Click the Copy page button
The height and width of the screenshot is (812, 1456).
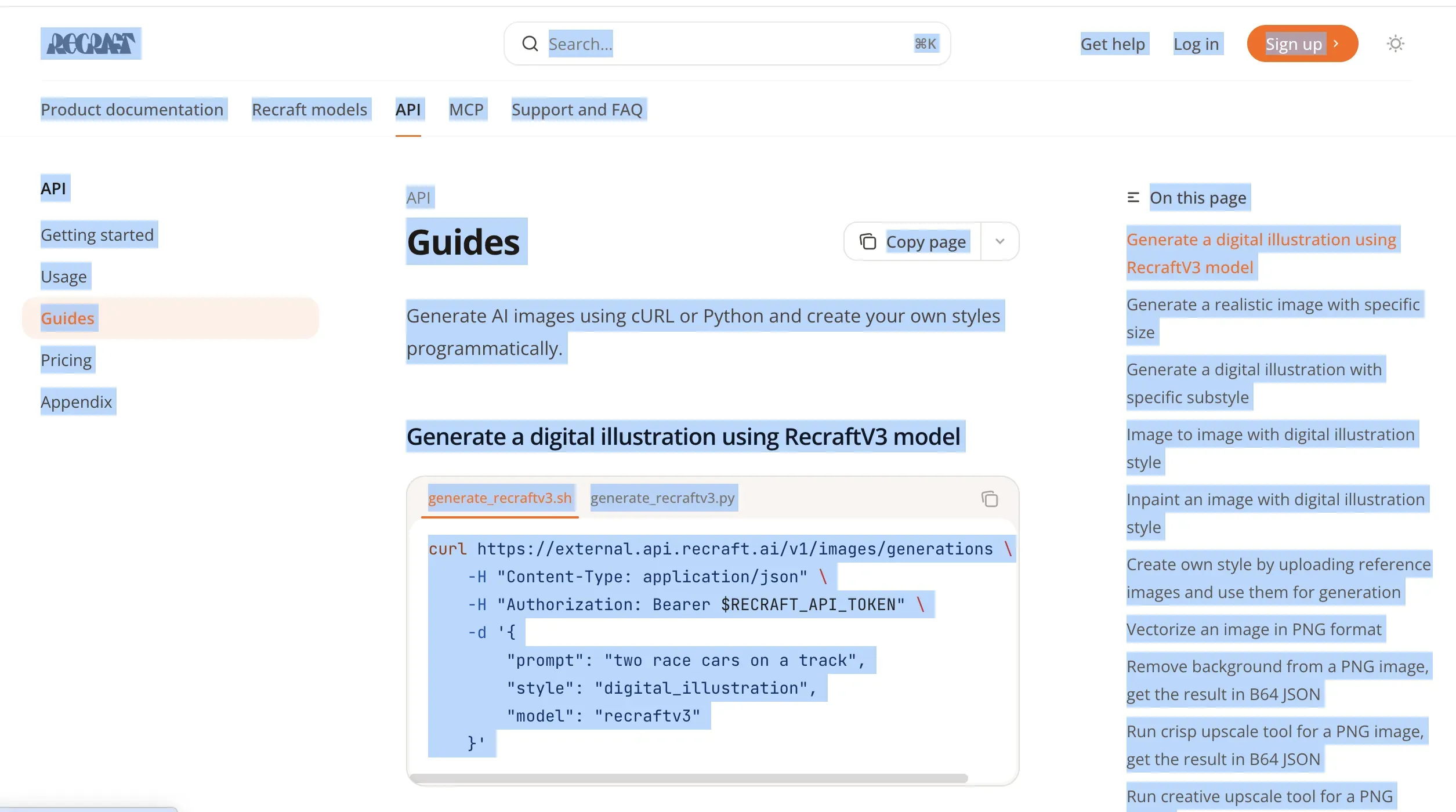pos(913,241)
